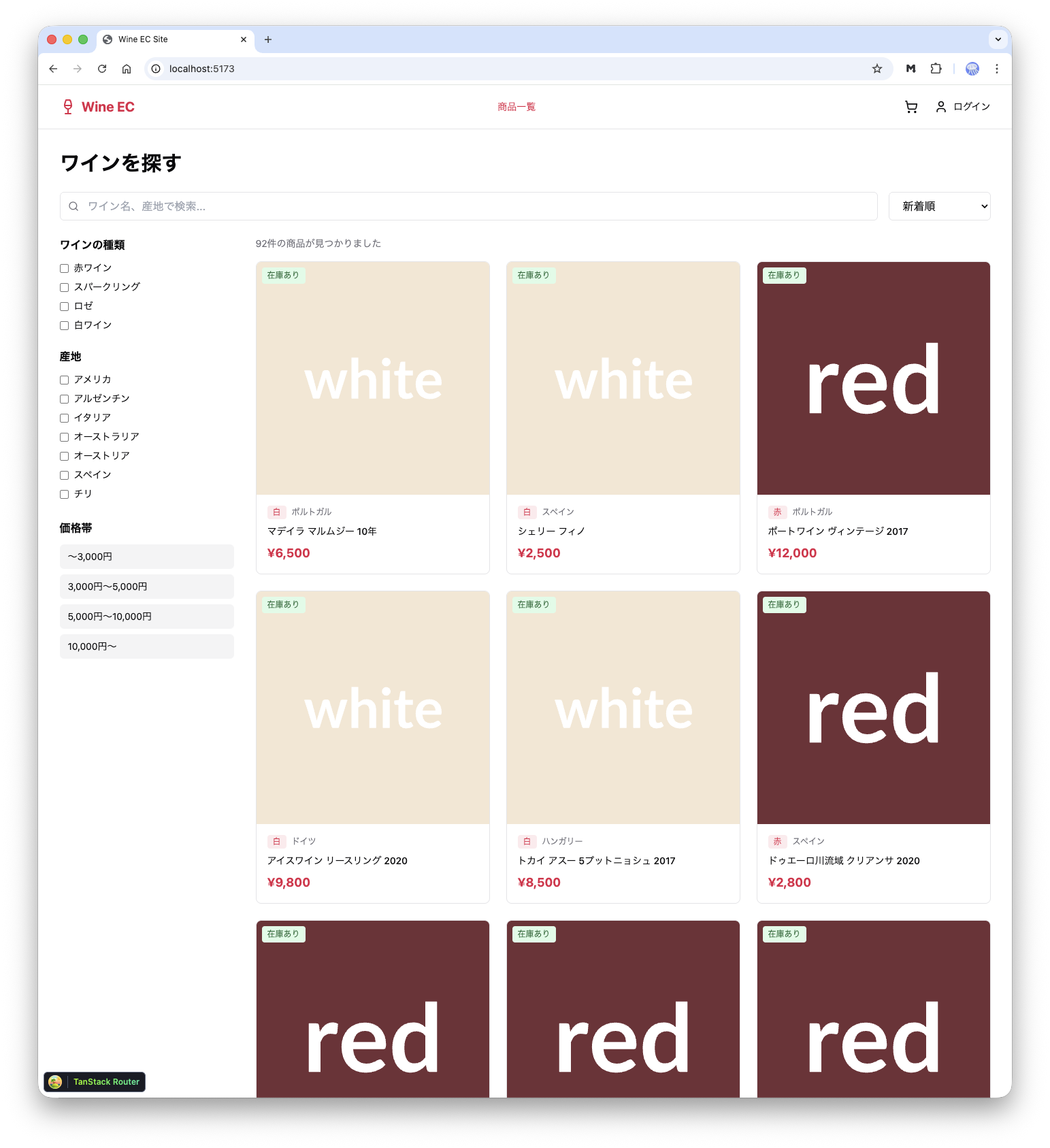Image resolution: width=1050 pixels, height=1148 pixels.
Task: Open the 新着順 sort dropdown
Action: pos(939,206)
